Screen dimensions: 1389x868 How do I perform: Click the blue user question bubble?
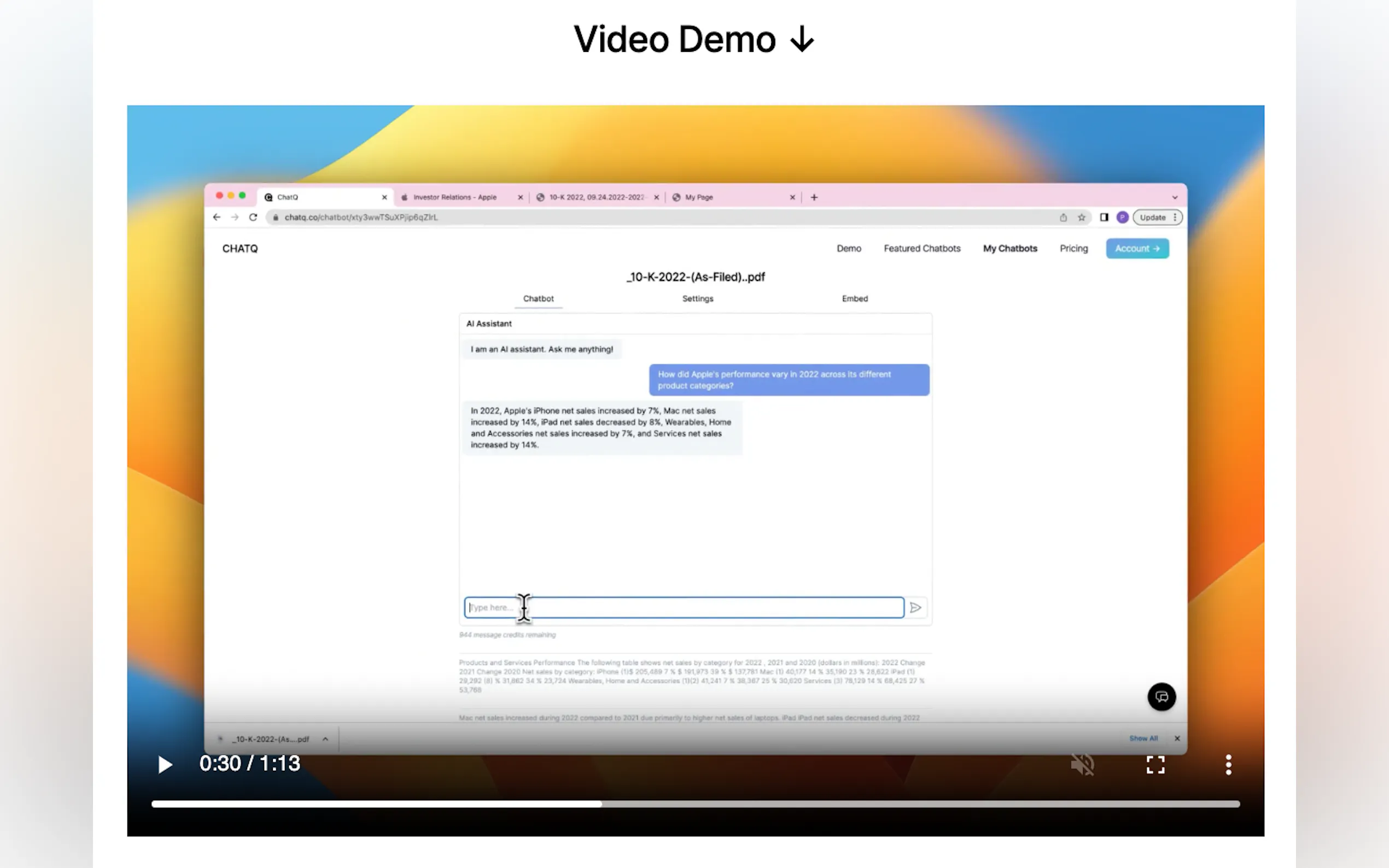click(x=789, y=379)
